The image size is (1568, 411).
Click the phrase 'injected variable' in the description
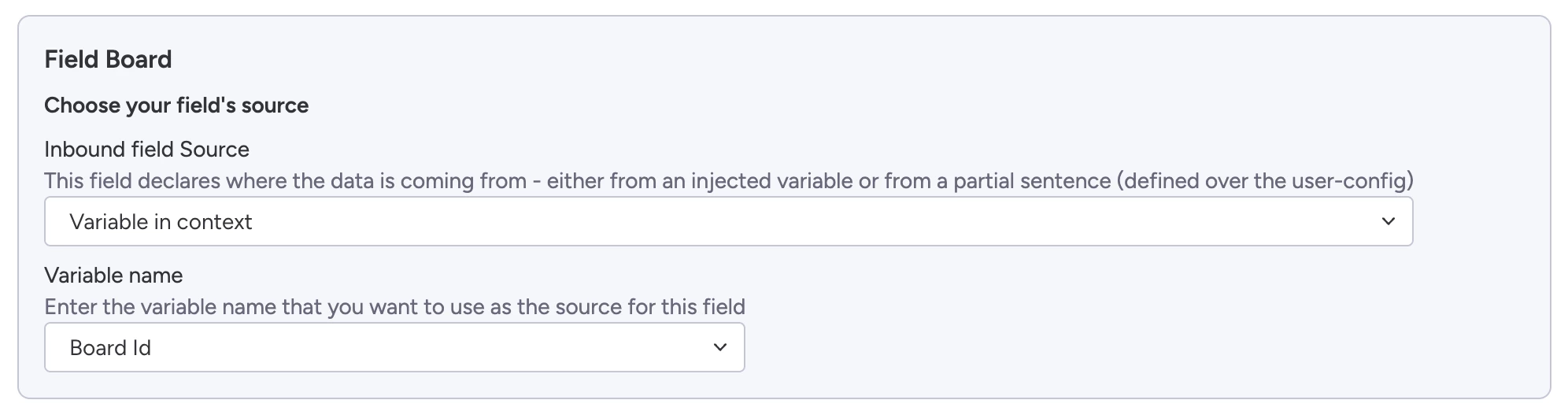pyautogui.click(x=771, y=181)
